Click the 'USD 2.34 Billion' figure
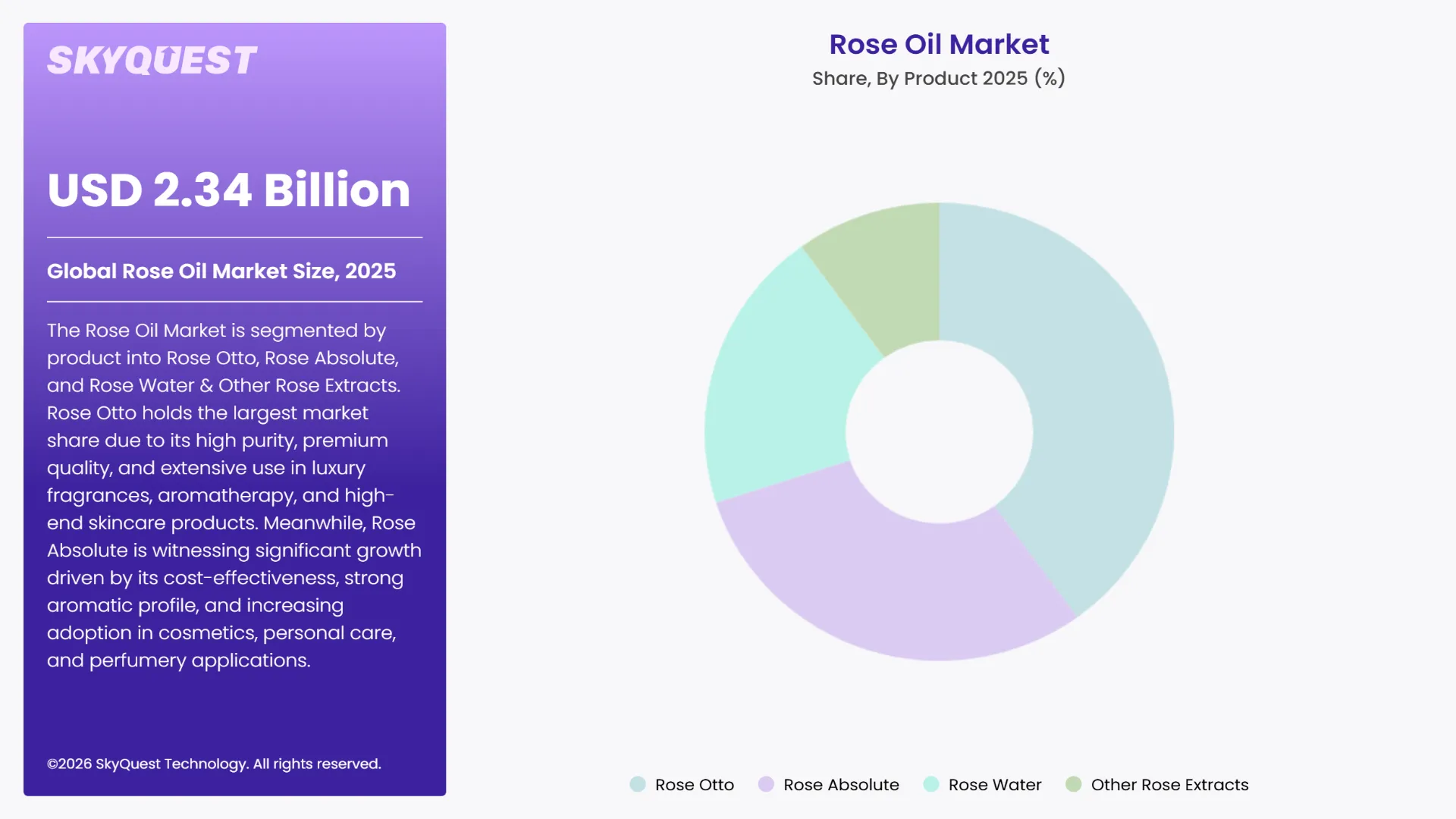1456x819 pixels. pyautogui.click(x=228, y=190)
